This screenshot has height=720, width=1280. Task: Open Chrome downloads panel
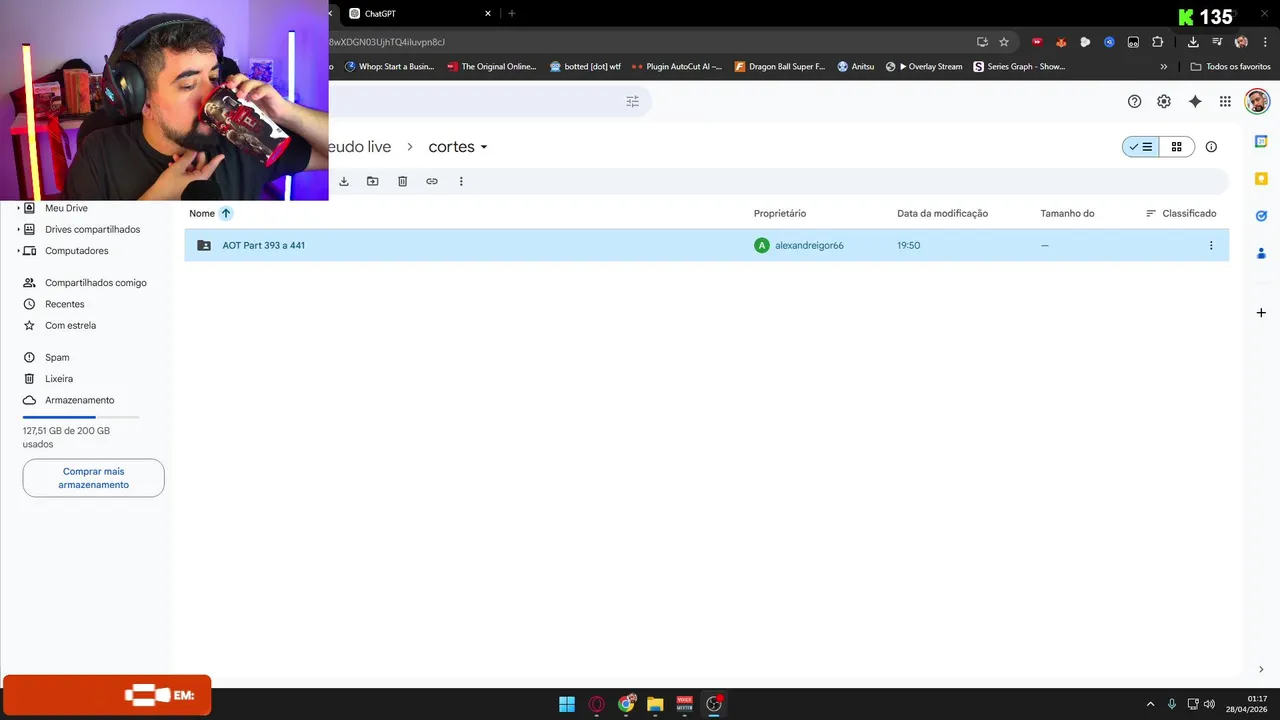click(1193, 42)
